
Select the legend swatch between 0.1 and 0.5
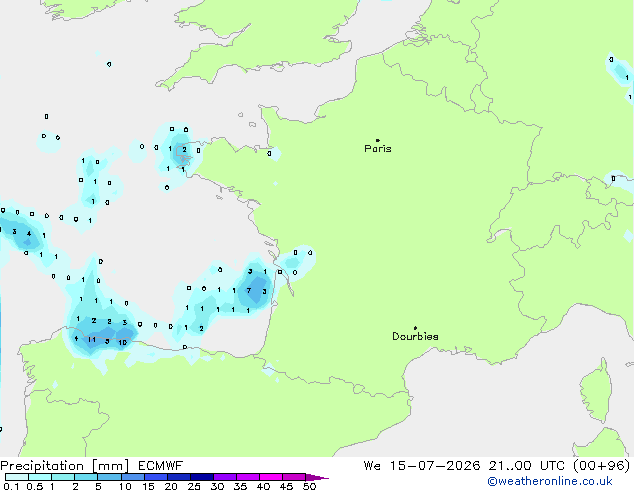[x=17, y=477]
